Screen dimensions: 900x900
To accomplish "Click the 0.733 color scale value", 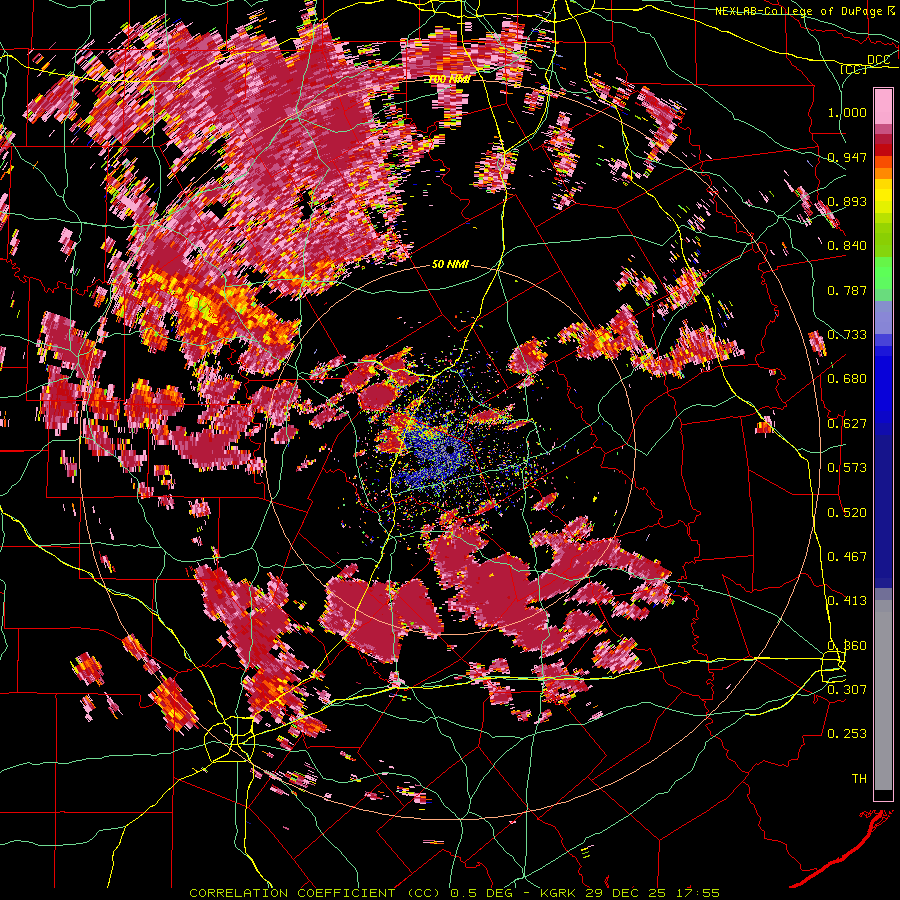I will [847, 335].
